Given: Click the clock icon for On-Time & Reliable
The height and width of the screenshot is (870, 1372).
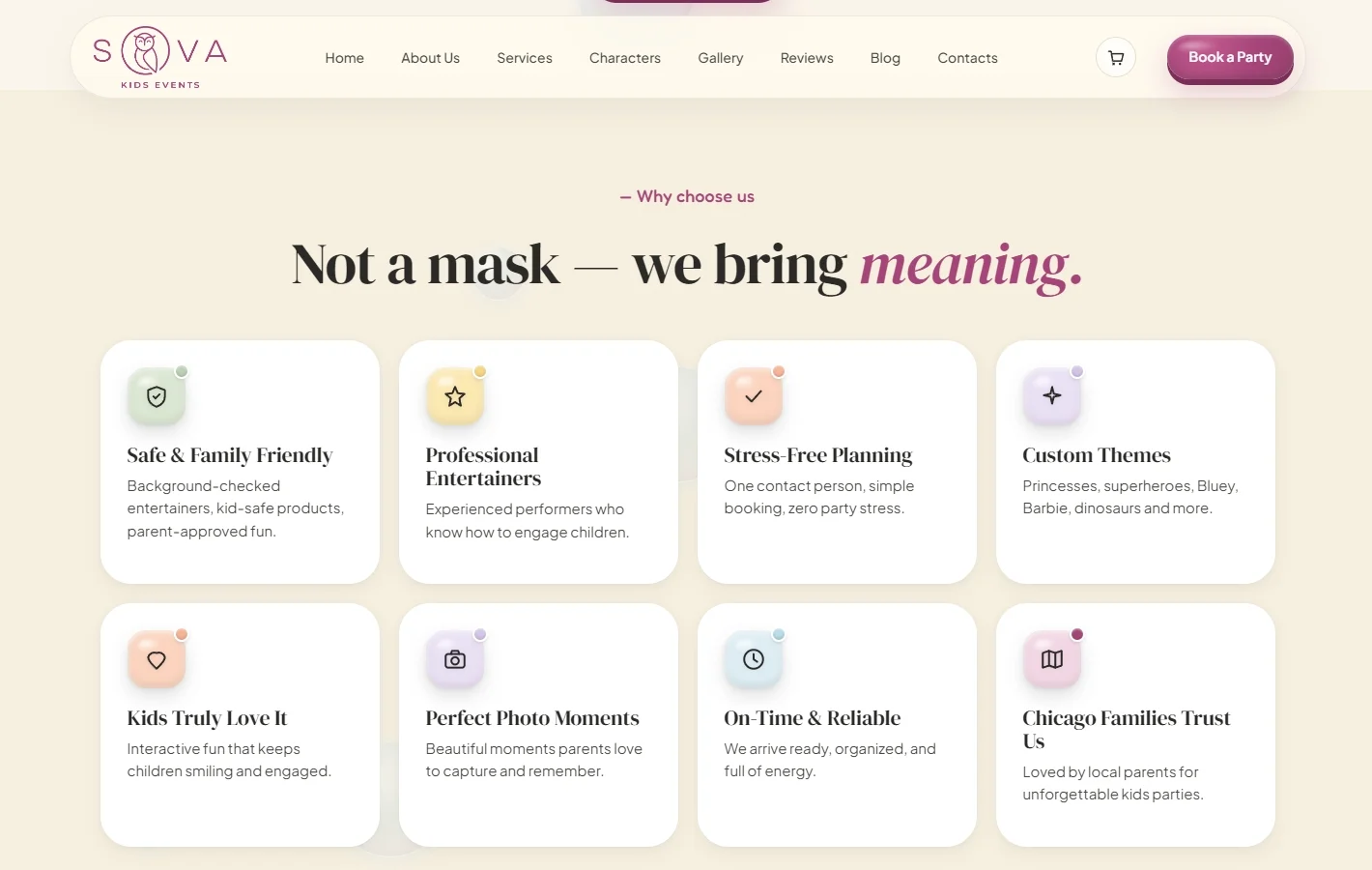Looking at the screenshot, I should (754, 659).
